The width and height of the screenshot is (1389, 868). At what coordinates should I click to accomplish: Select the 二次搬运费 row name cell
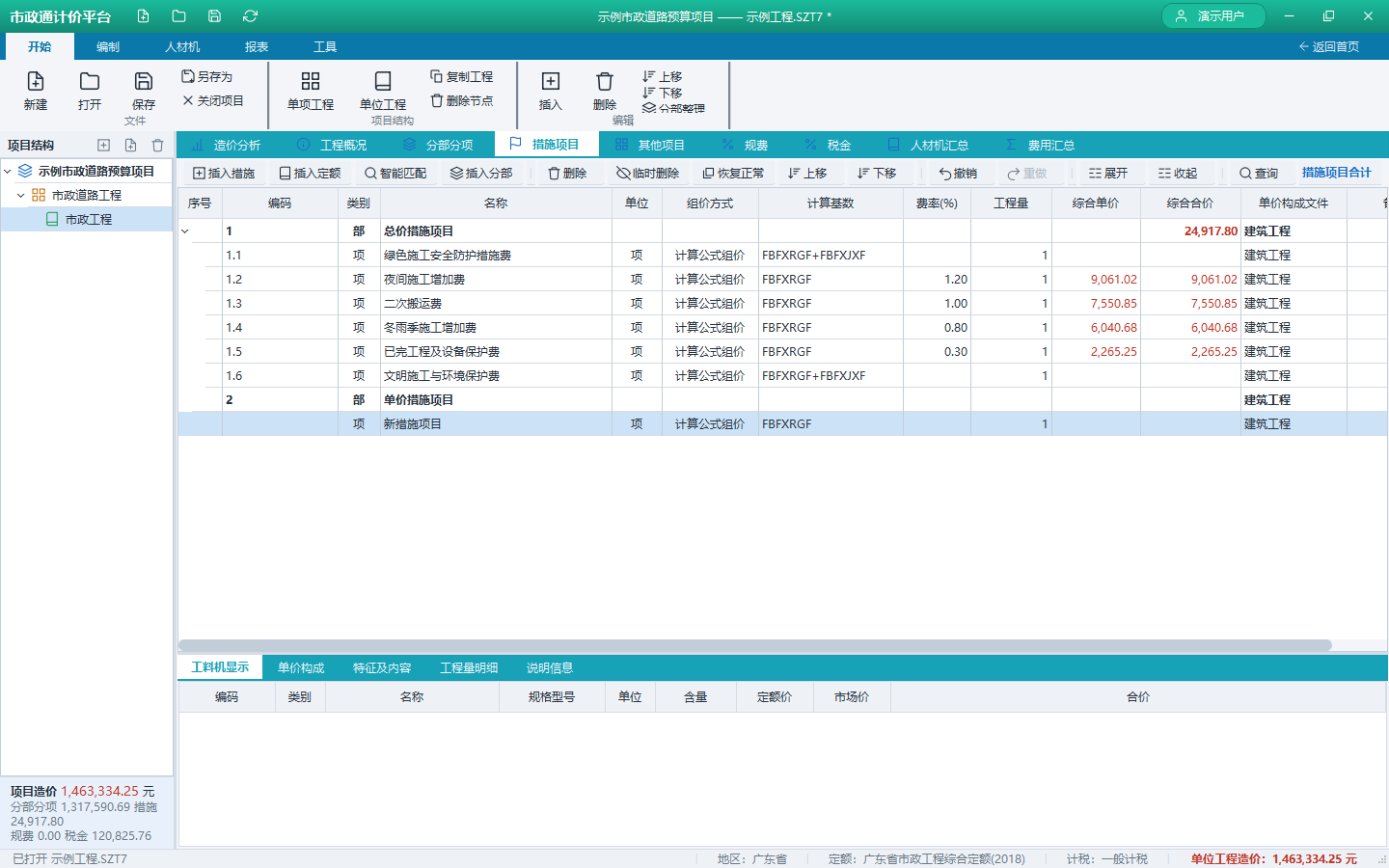click(x=496, y=303)
